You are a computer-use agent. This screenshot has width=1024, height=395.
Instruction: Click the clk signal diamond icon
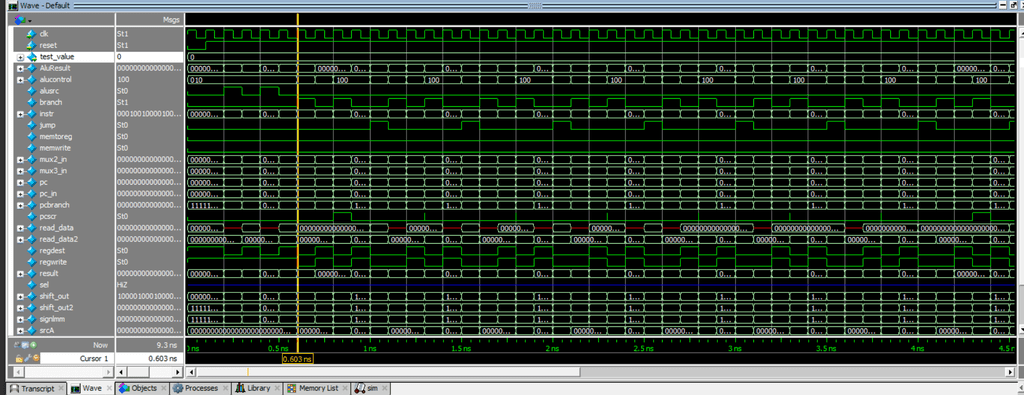point(31,33)
